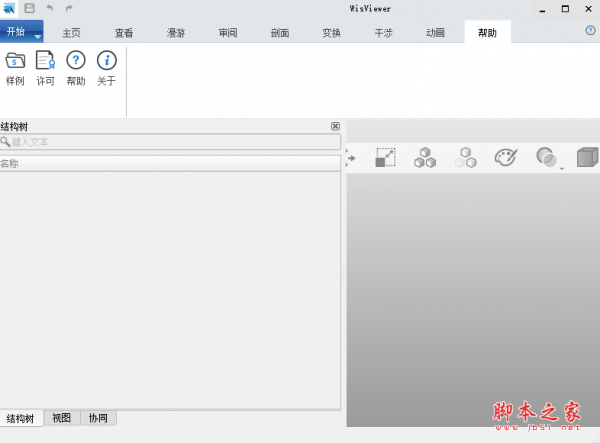Select the 帮助 ribbon tab
600x443 pixels.
tap(488, 33)
